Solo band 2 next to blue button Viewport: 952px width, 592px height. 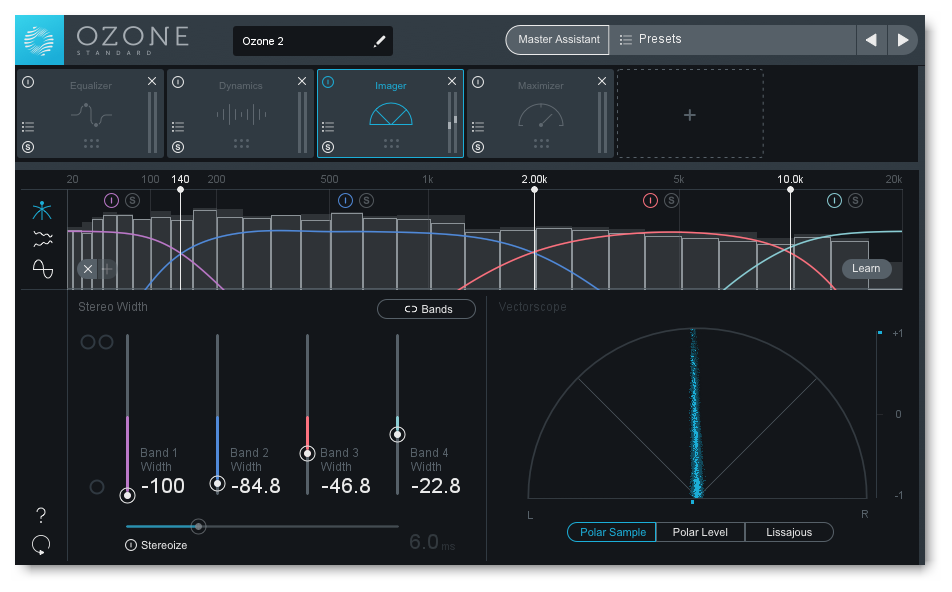366,200
